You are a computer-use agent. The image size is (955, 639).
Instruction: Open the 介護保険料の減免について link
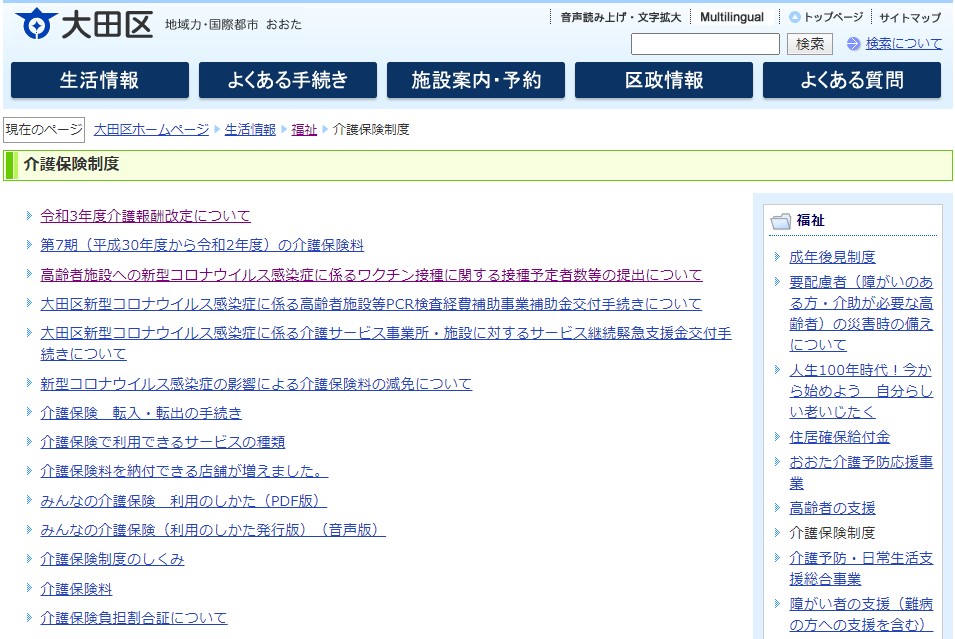pos(256,384)
